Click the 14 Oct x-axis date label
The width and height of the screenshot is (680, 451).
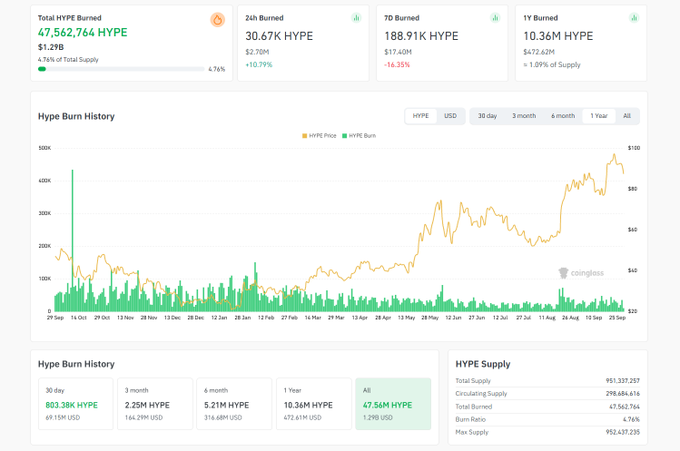click(78, 318)
